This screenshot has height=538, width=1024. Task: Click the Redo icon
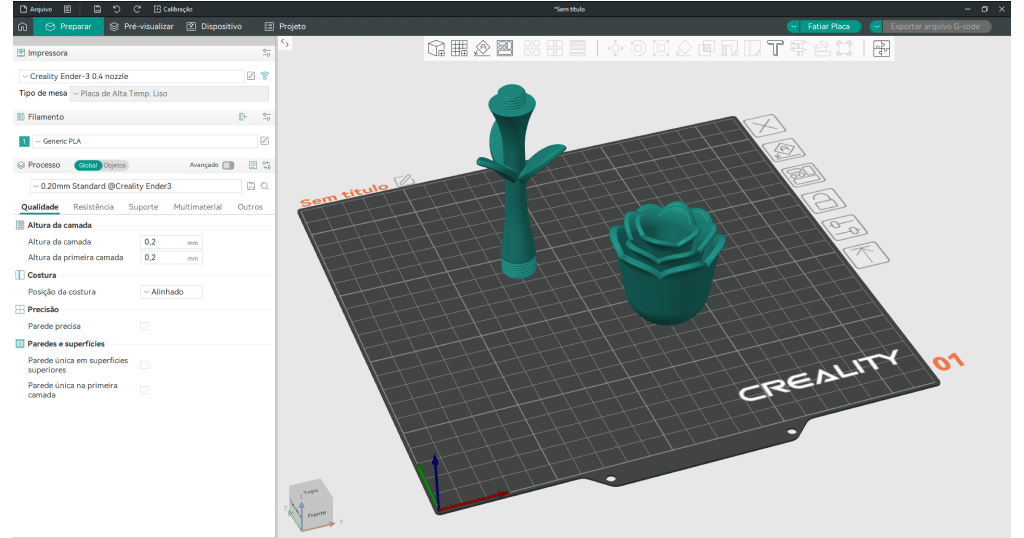click(137, 9)
